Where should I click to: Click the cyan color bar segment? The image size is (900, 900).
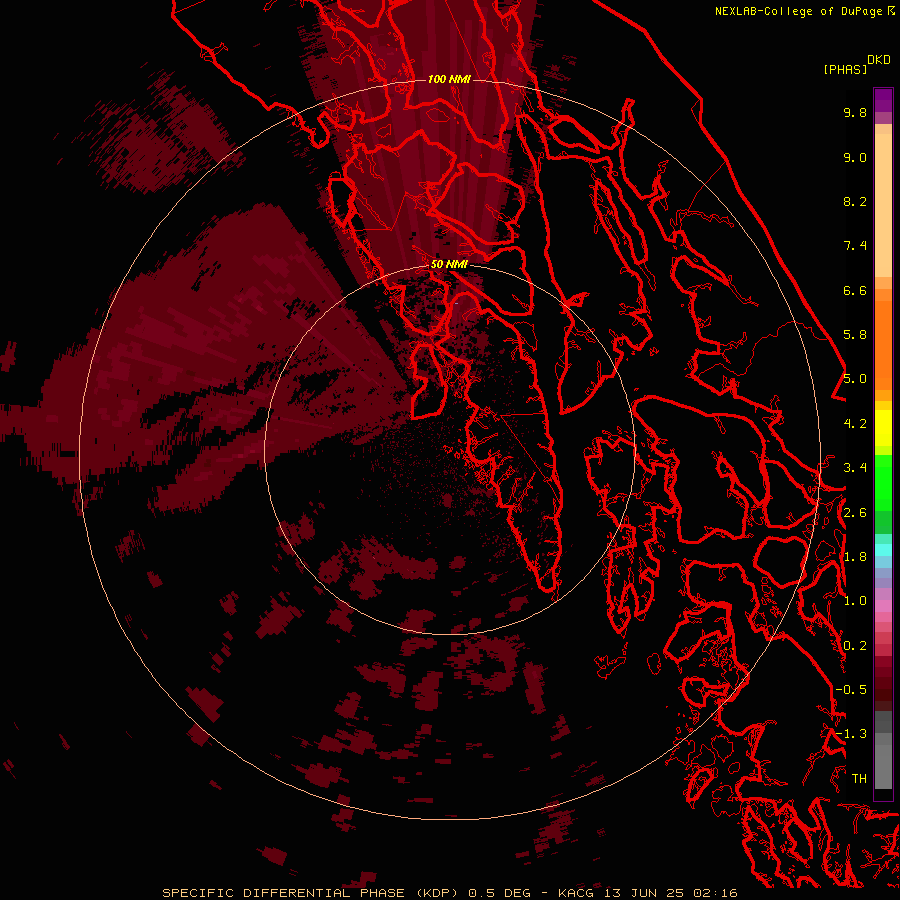pos(883,550)
